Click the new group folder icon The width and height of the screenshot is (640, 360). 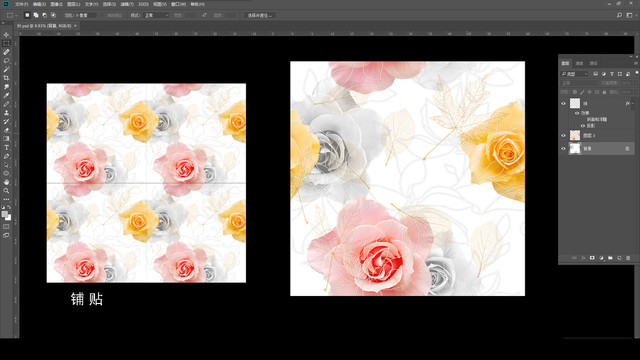[x=610, y=258]
